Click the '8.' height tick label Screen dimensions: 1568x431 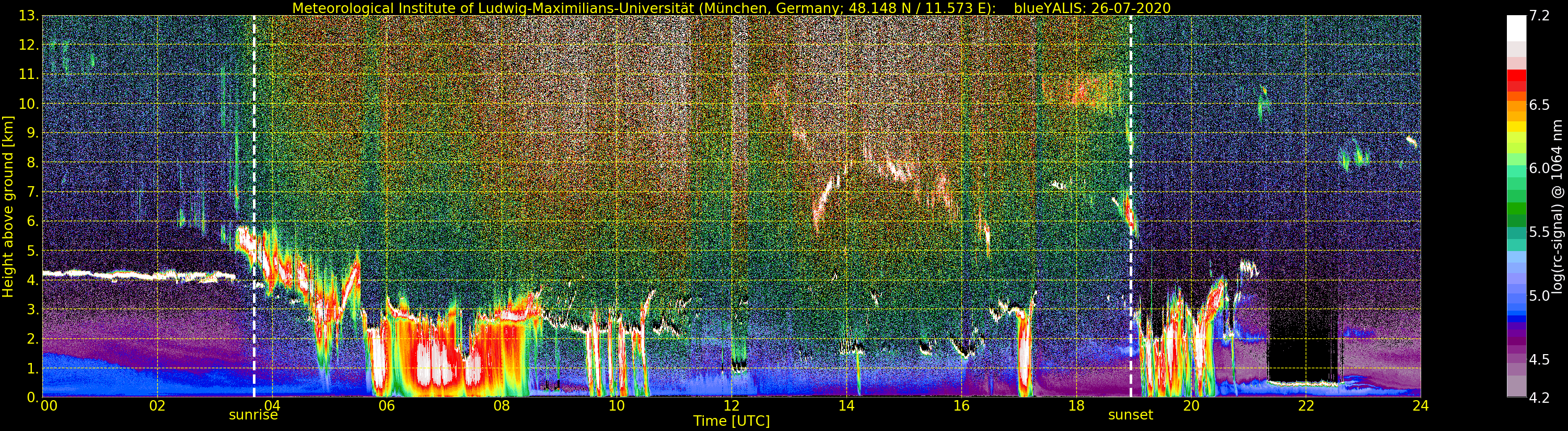(x=33, y=163)
